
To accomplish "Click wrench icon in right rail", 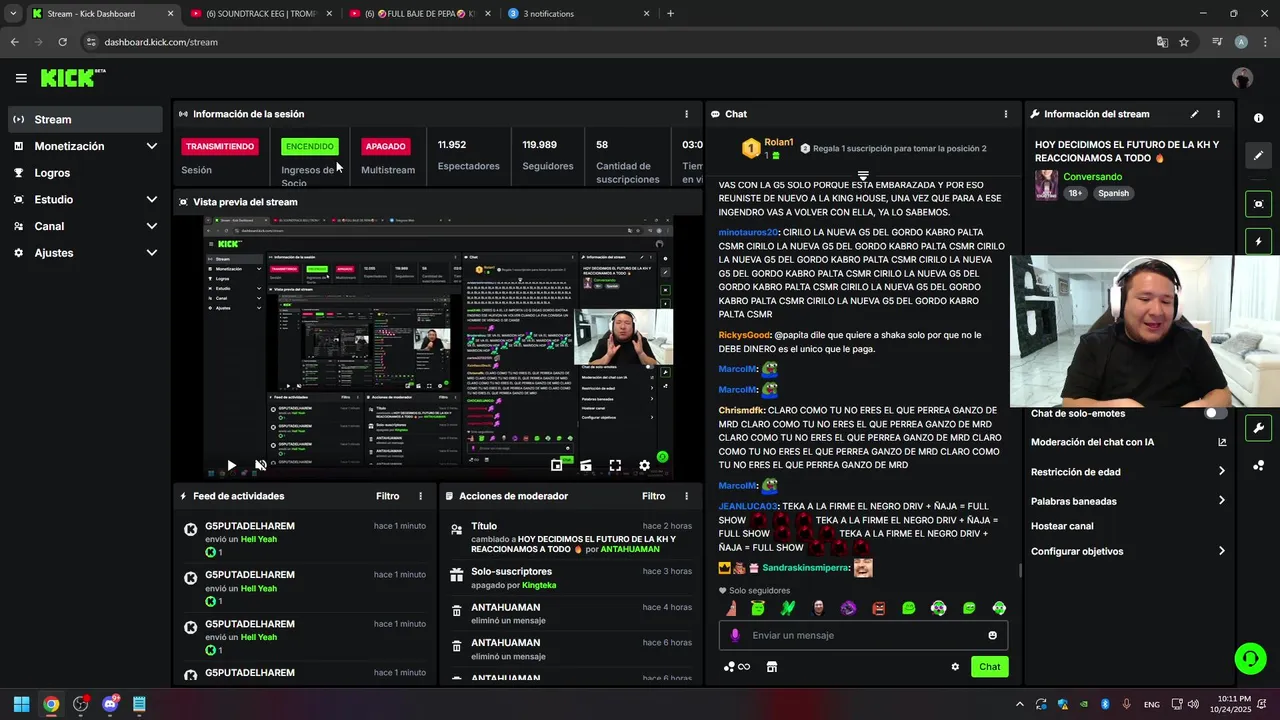I will [x=1258, y=428].
